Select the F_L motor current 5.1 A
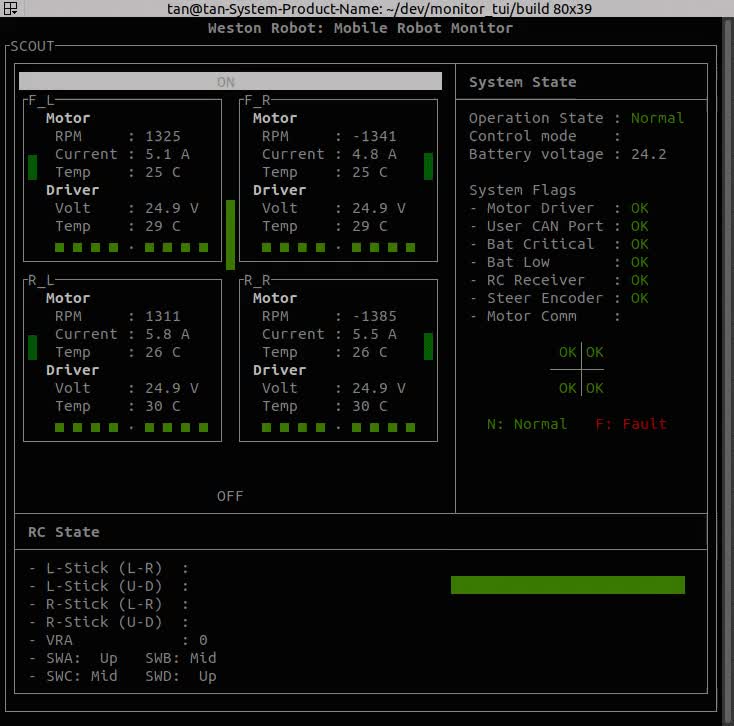 [167, 154]
